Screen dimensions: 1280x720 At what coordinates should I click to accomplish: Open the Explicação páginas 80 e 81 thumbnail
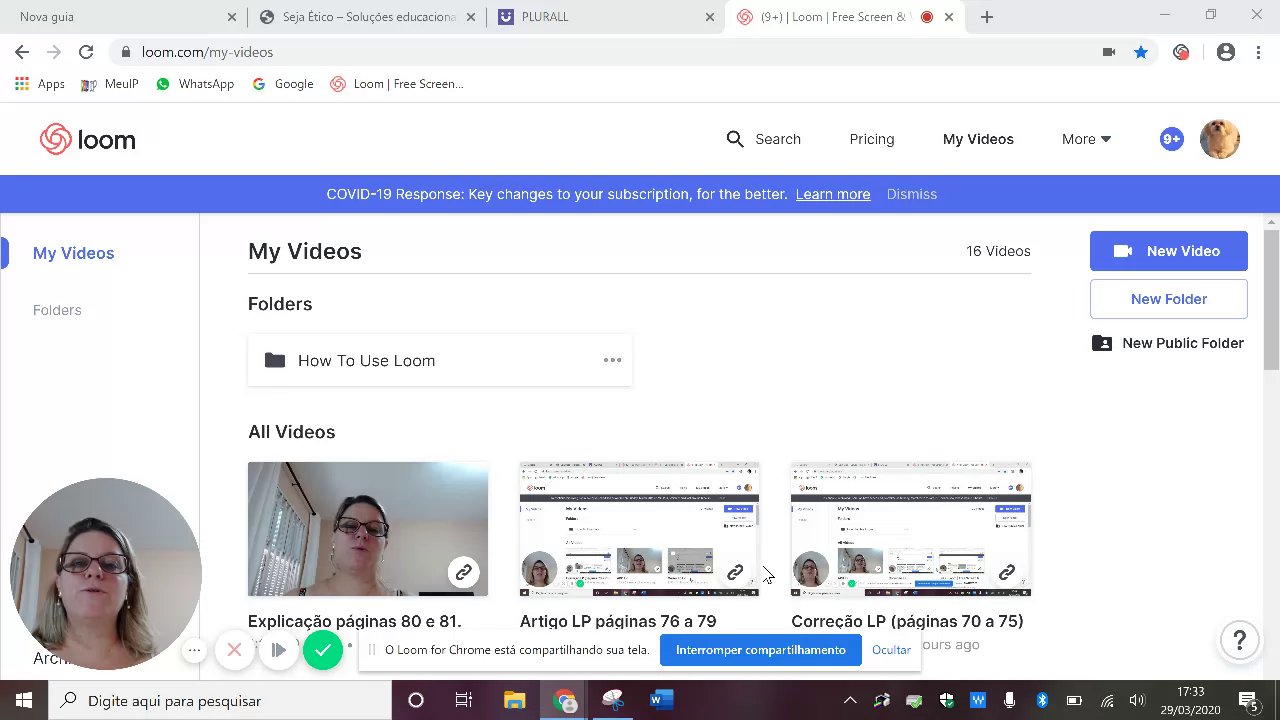pyautogui.click(x=368, y=529)
